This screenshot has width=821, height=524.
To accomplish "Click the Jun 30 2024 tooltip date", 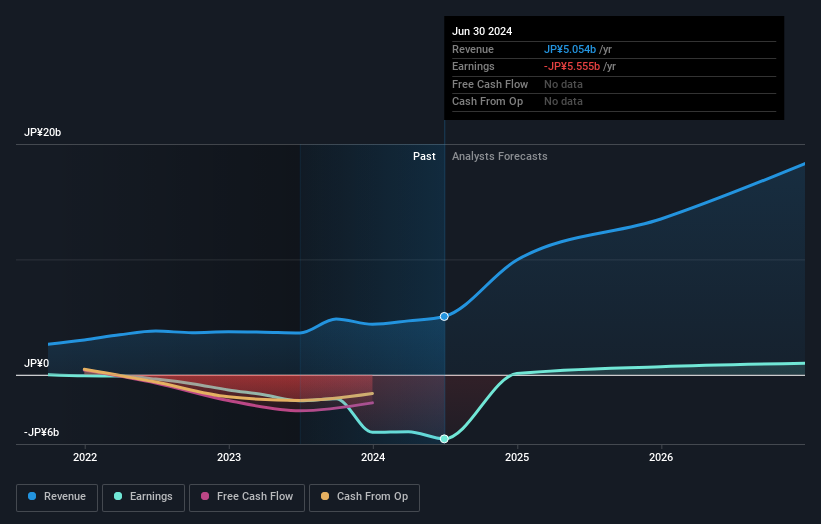I will pyautogui.click(x=482, y=31).
